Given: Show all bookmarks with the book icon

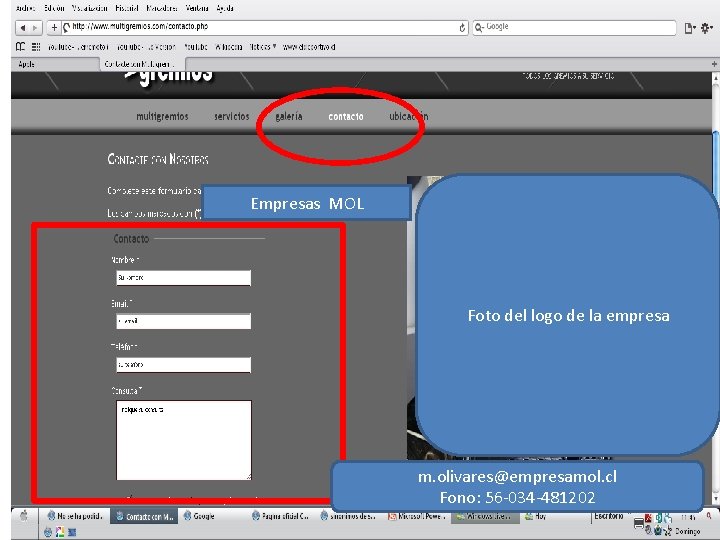Looking at the screenshot, I should tap(20, 46).
